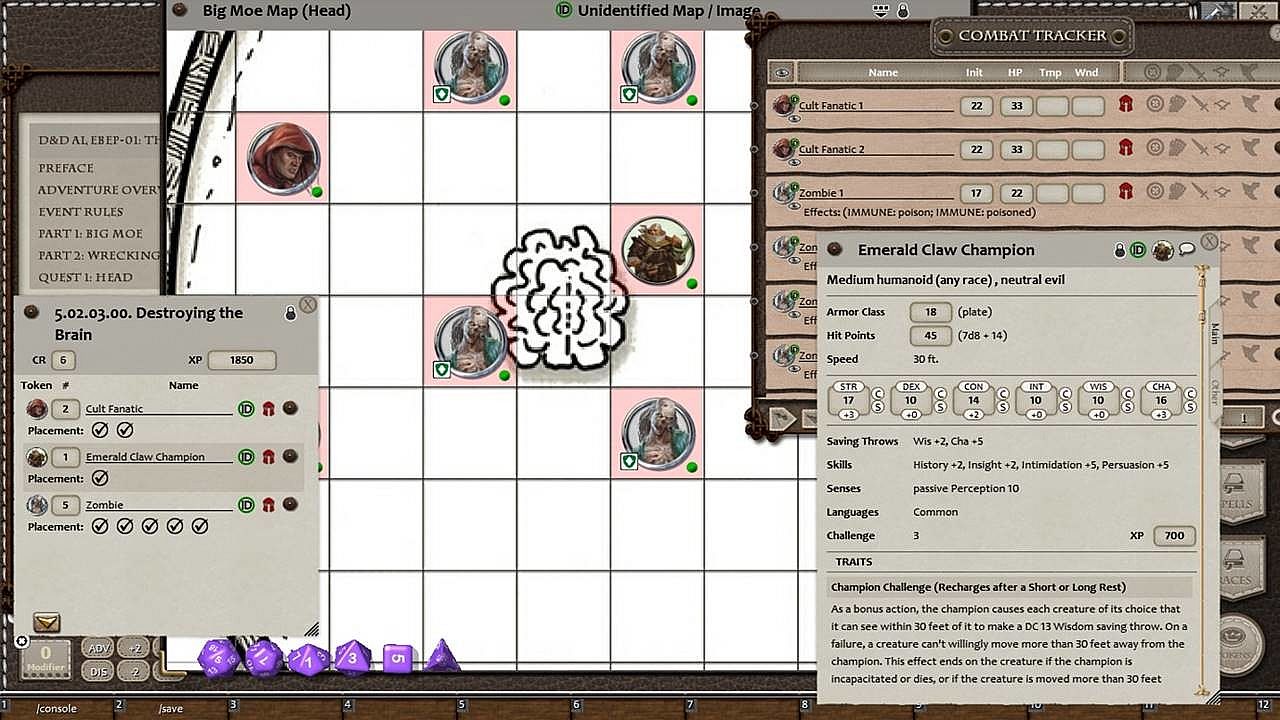Click the +2 modifier button
Screen dimensions: 1280x720
point(135,648)
